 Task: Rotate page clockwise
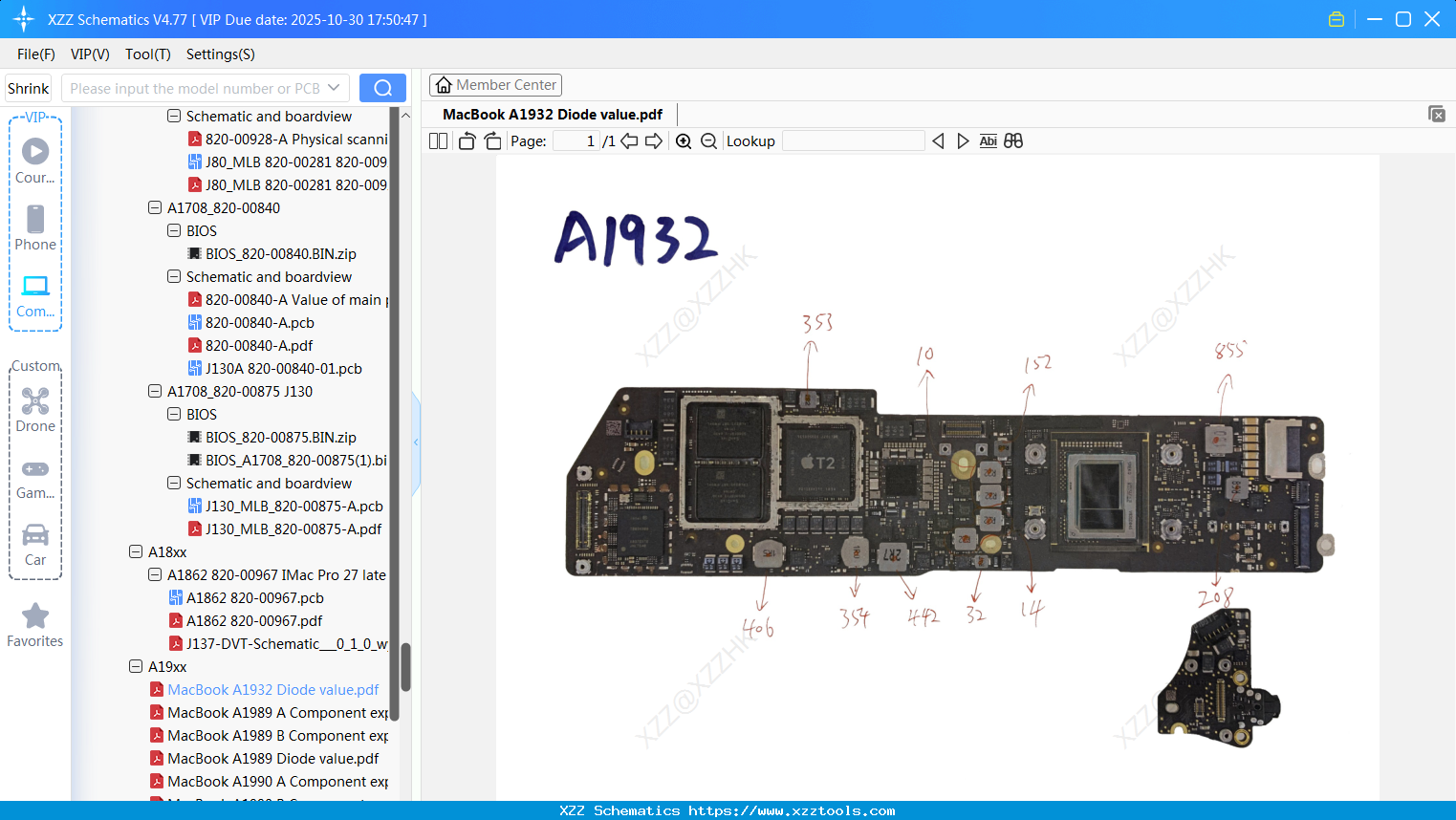[493, 141]
